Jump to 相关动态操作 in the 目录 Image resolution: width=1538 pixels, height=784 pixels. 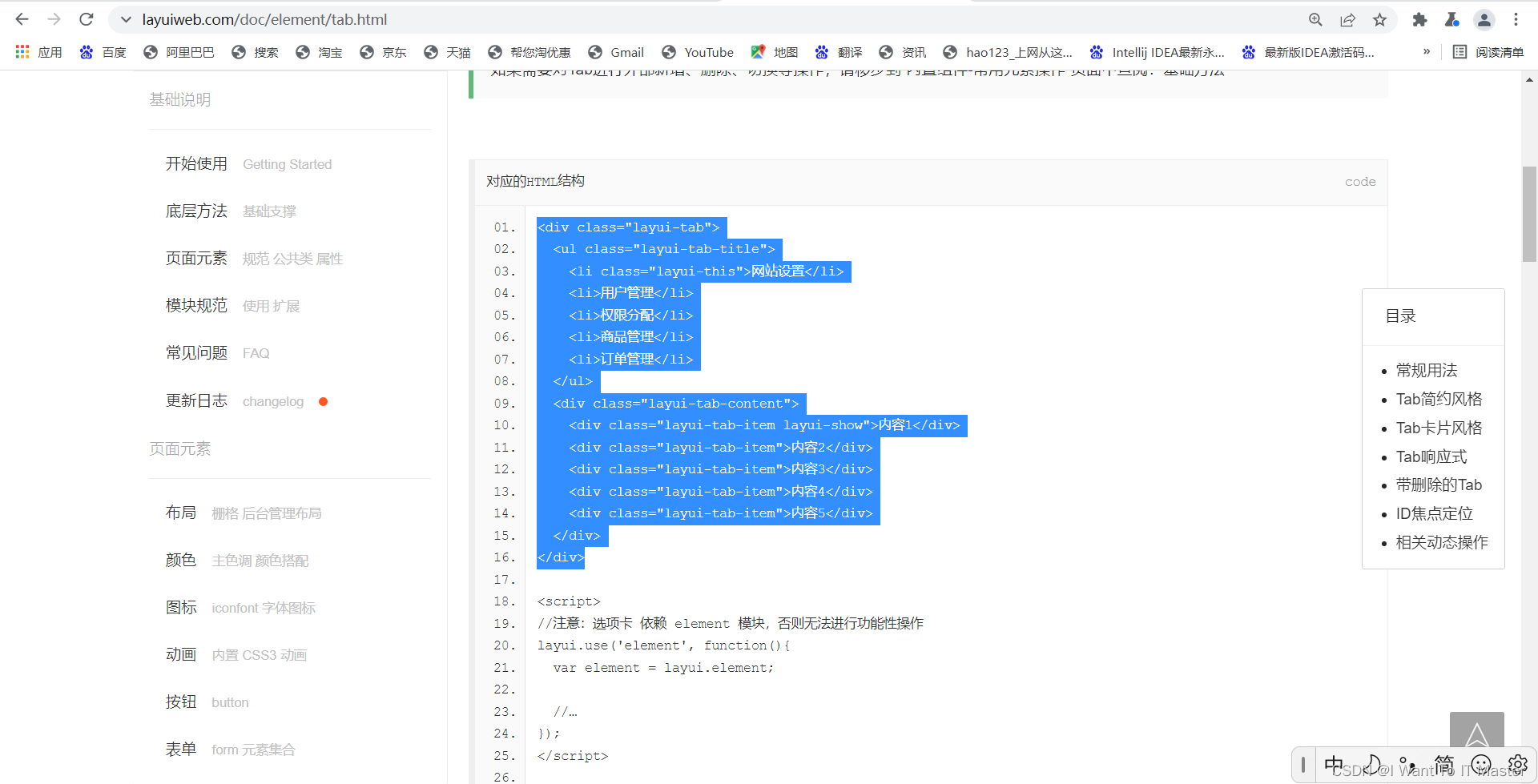pos(1442,542)
